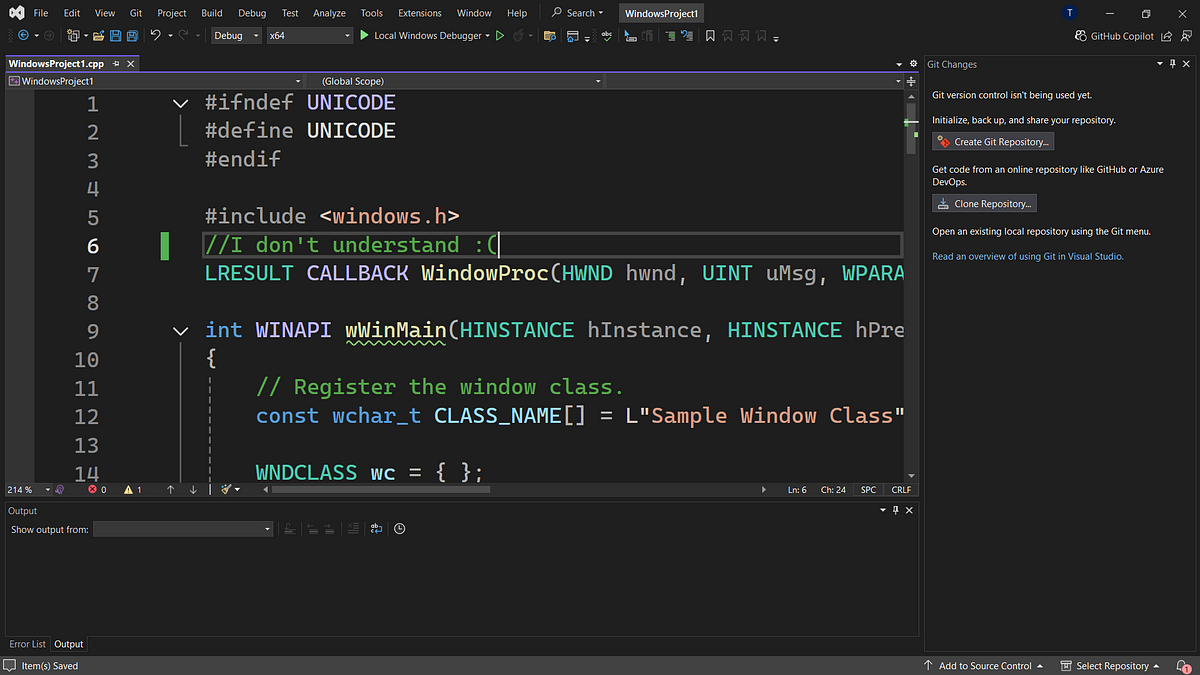Image resolution: width=1200 pixels, height=675 pixels.
Task: Pin the Output panel
Action: 896,510
